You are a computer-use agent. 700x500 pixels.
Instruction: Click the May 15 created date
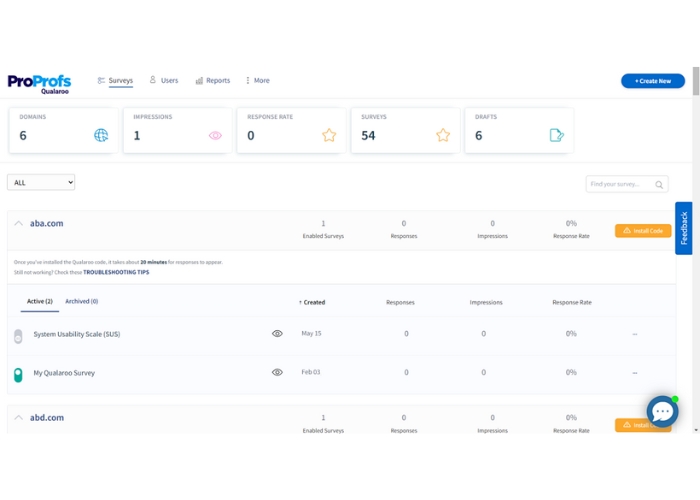click(x=311, y=333)
